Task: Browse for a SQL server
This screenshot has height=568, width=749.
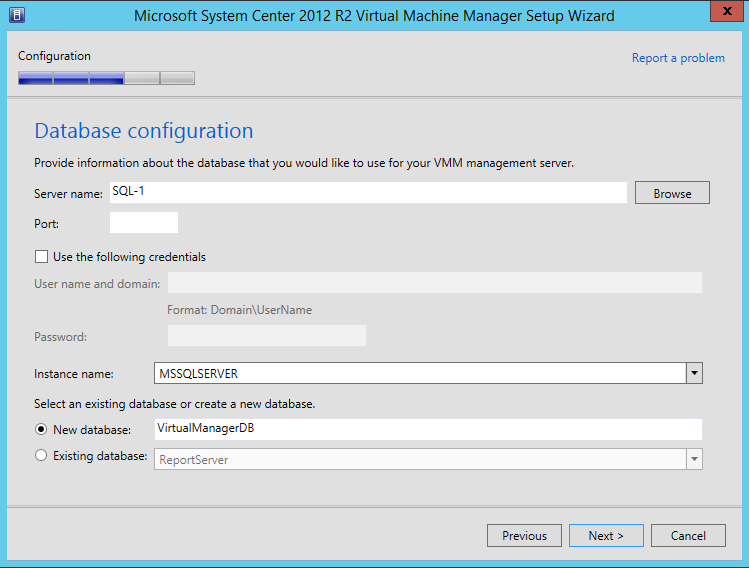Action: click(x=672, y=193)
